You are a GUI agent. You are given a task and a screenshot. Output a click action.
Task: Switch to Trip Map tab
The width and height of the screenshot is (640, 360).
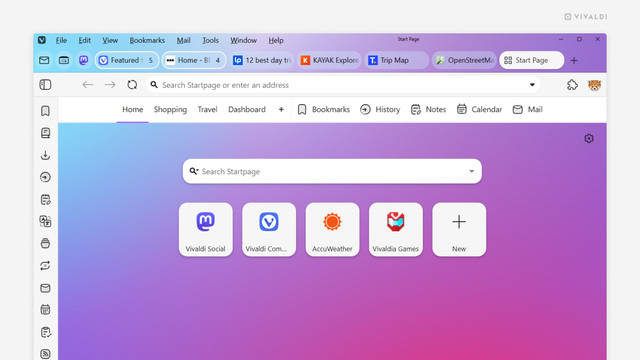coord(397,60)
